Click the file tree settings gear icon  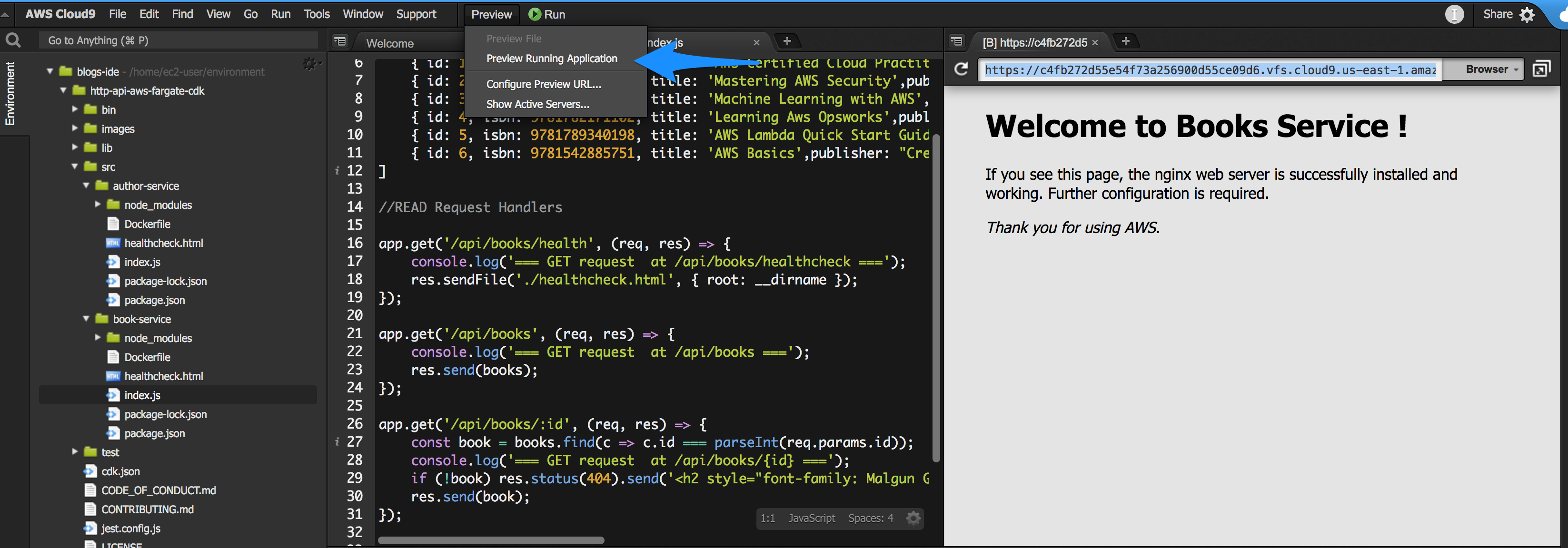pos(310,64)
